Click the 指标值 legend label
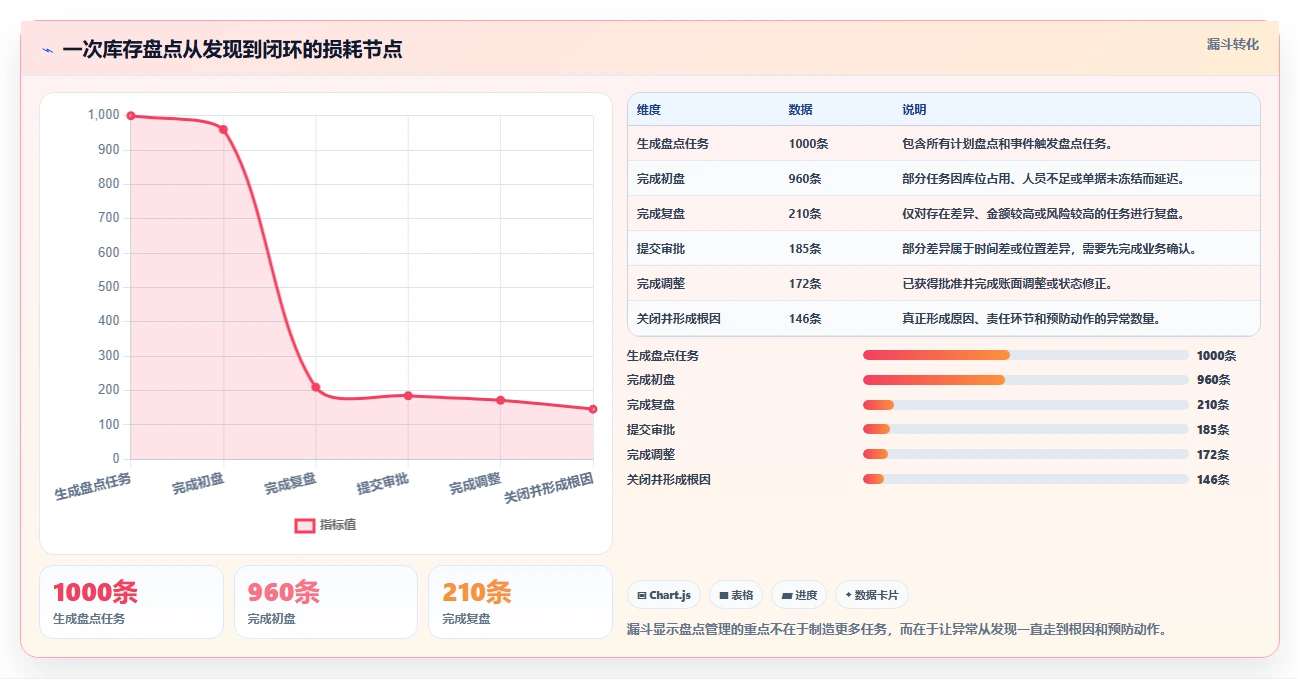This screenshot has height=679, width=1300. pyautogui.click(x=338, y=526)
